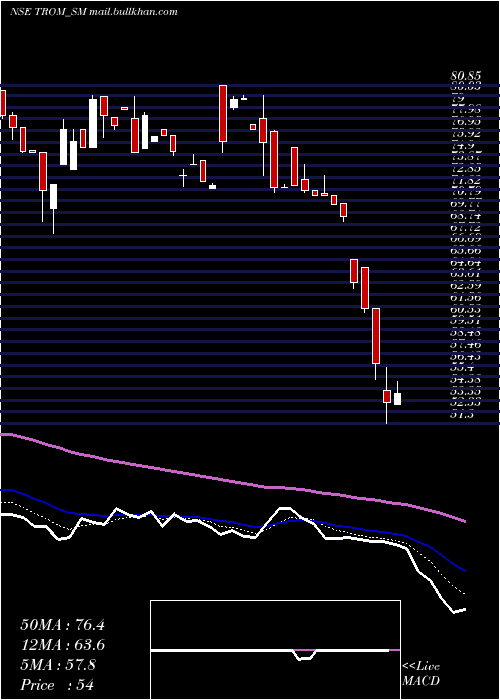The height and width of the screenshot is (700, 500).
Task: Click the 64.64 price axis label
Action: [x=465, y=262]
